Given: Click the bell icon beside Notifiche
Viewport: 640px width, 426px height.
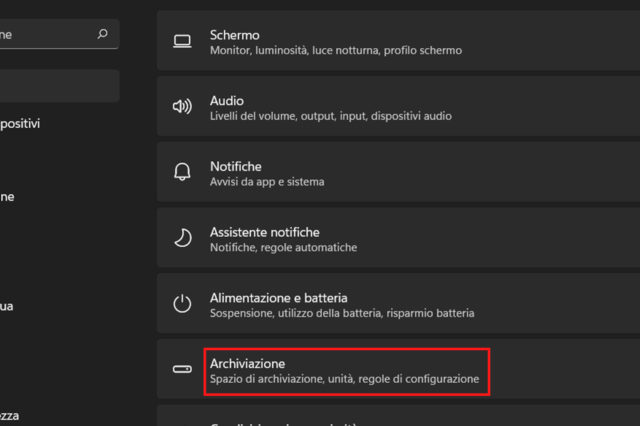Looking at the screenshot, I should coord(182,172).
